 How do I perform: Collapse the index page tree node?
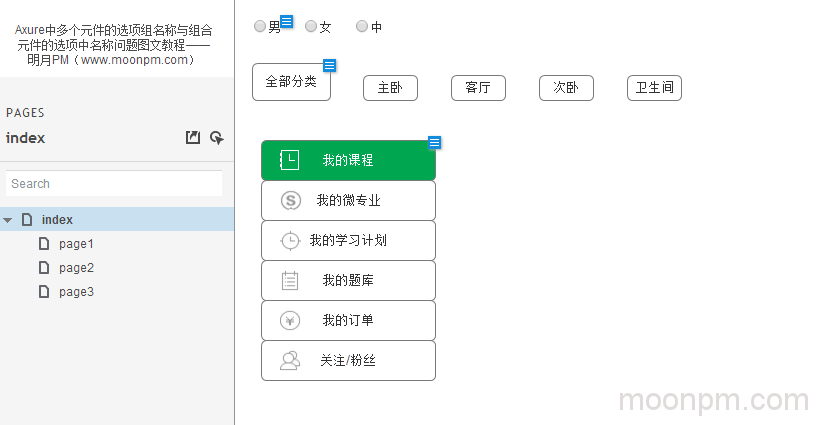click(8, 220)
